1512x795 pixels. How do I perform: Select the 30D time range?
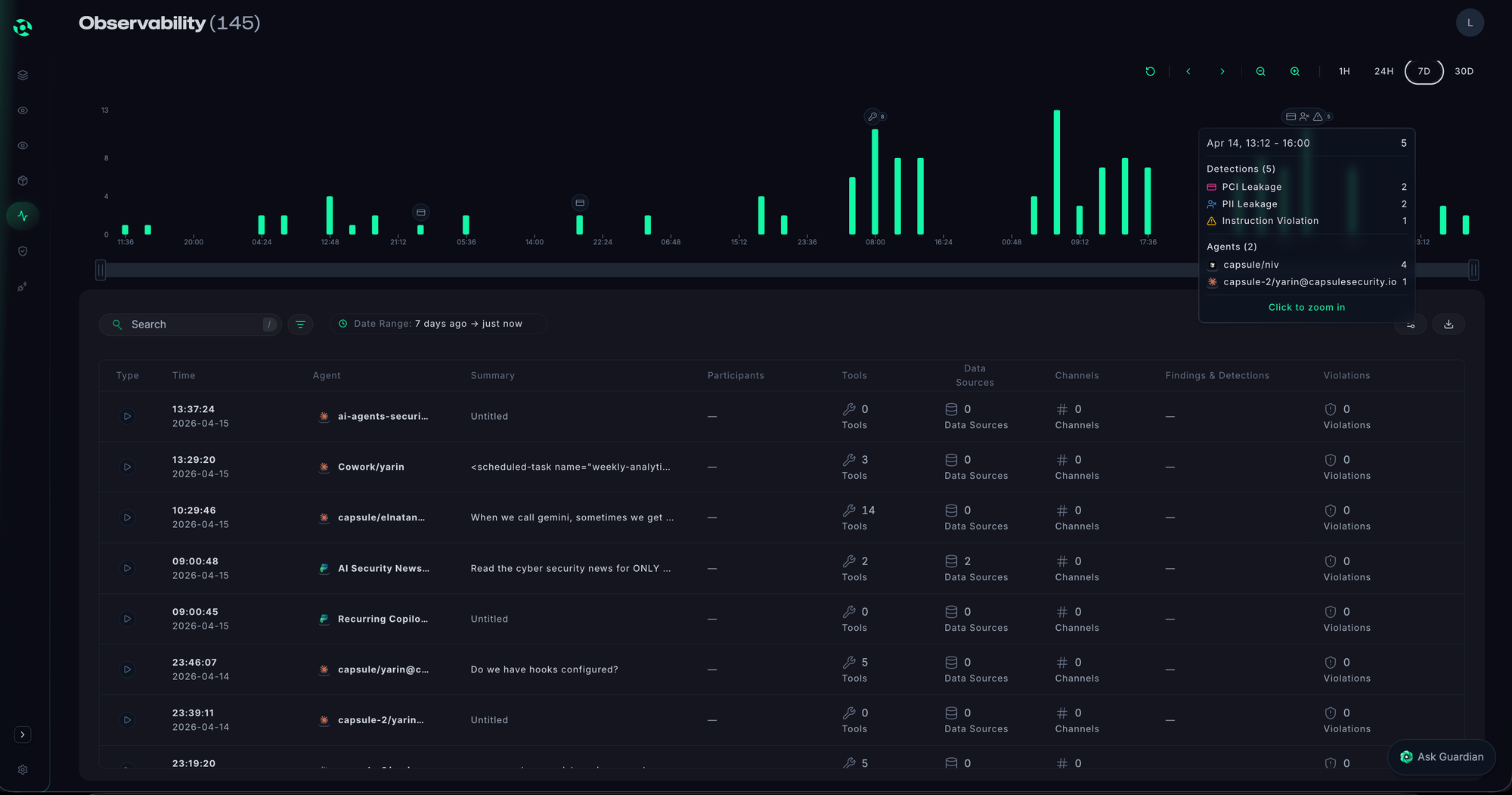point(1464,71)
